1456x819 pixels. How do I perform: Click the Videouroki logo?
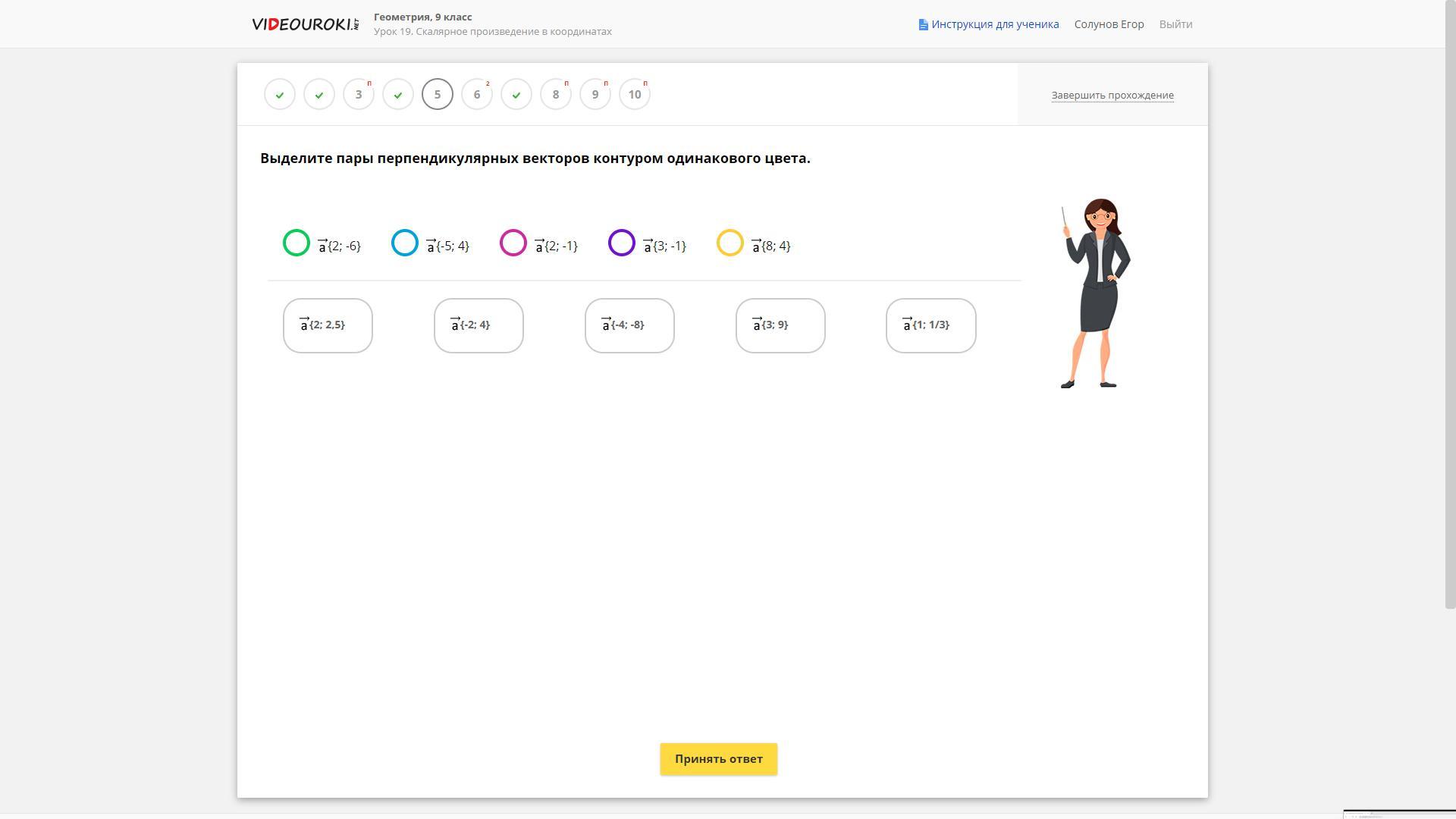tap(305, 24)
